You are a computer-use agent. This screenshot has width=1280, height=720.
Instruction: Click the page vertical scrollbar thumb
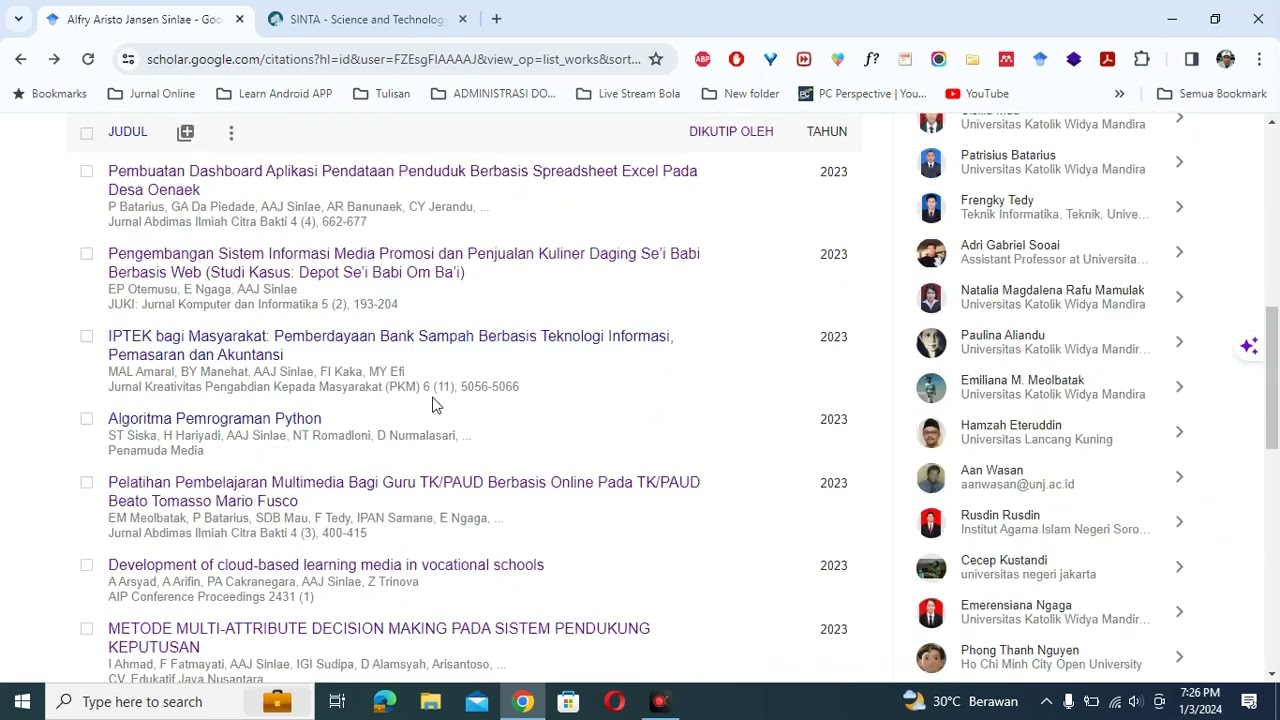point(1271,378)
